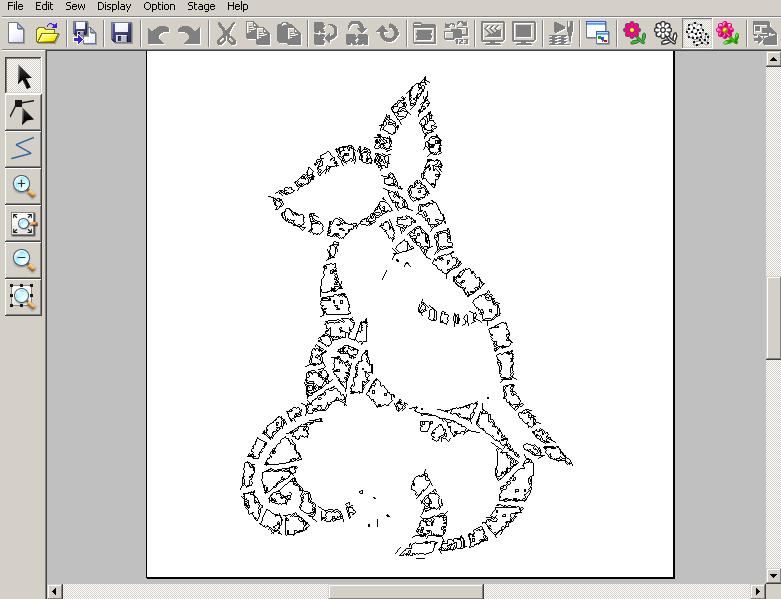
Task: Switch to Original Image stage
Action: [x=634, y=34]
